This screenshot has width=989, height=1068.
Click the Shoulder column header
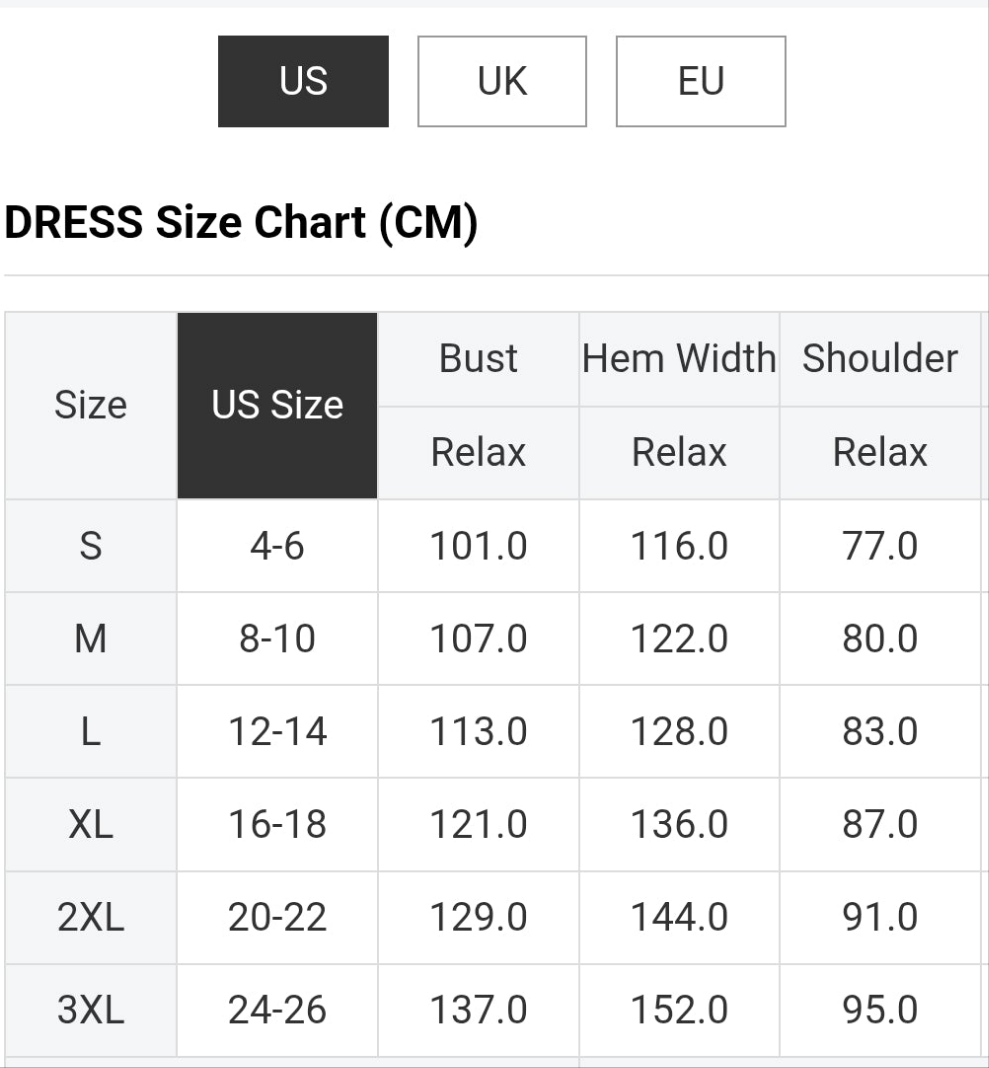879,357
